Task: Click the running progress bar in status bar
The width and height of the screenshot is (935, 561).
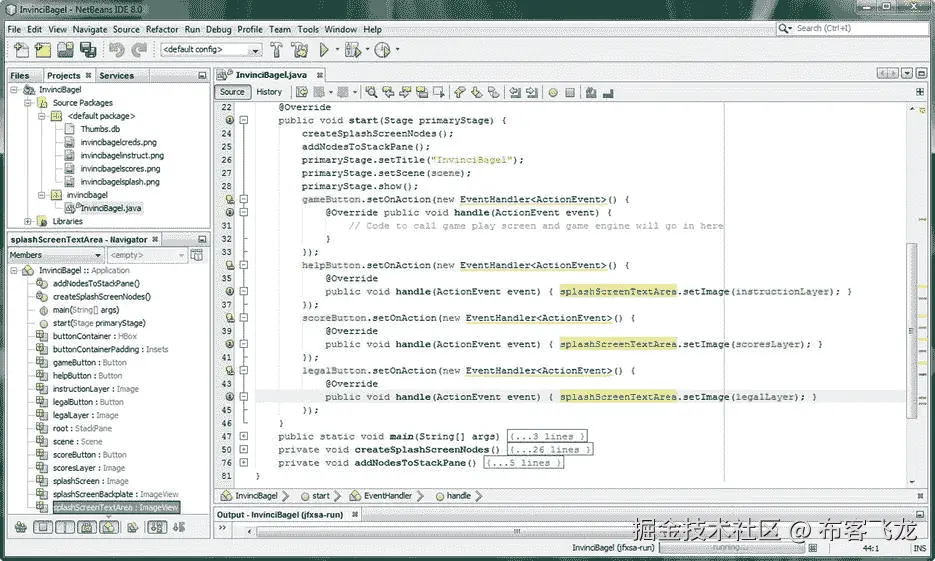Action: [731, 547]
